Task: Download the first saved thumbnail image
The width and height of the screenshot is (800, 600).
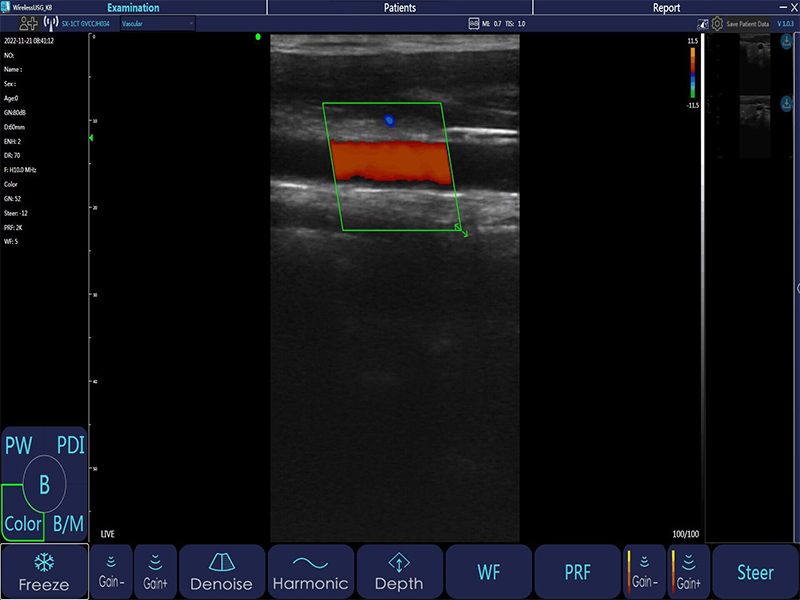Action: tap(785, 42)
